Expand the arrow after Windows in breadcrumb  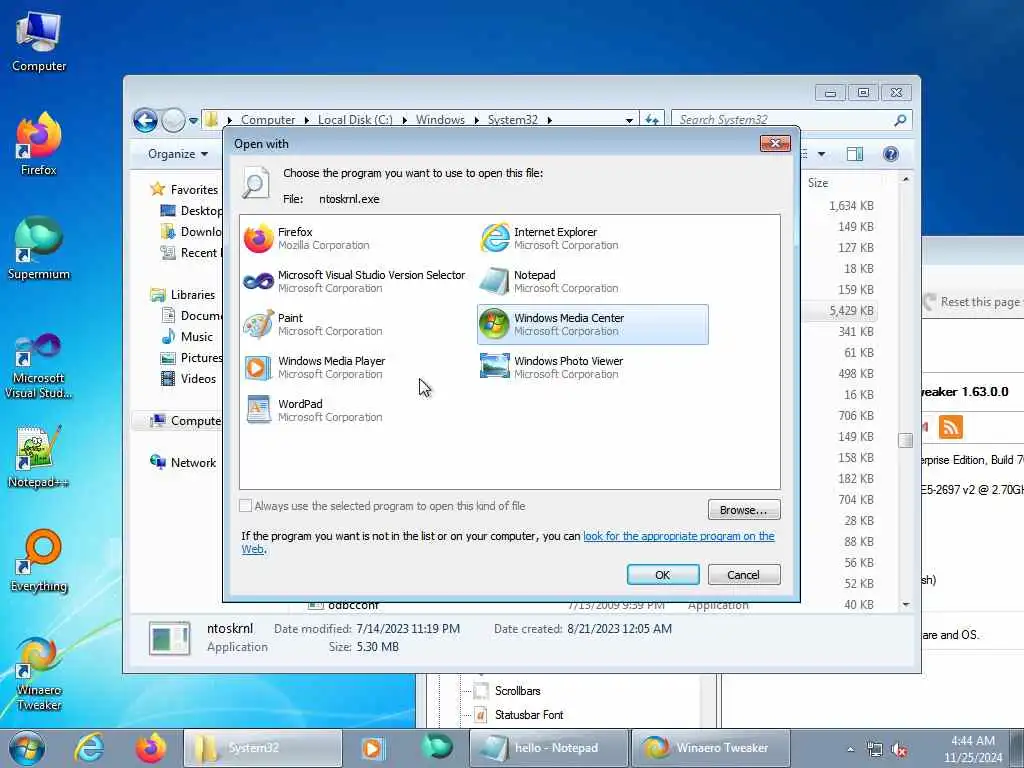pyautogui.click(x=476, y=120)
